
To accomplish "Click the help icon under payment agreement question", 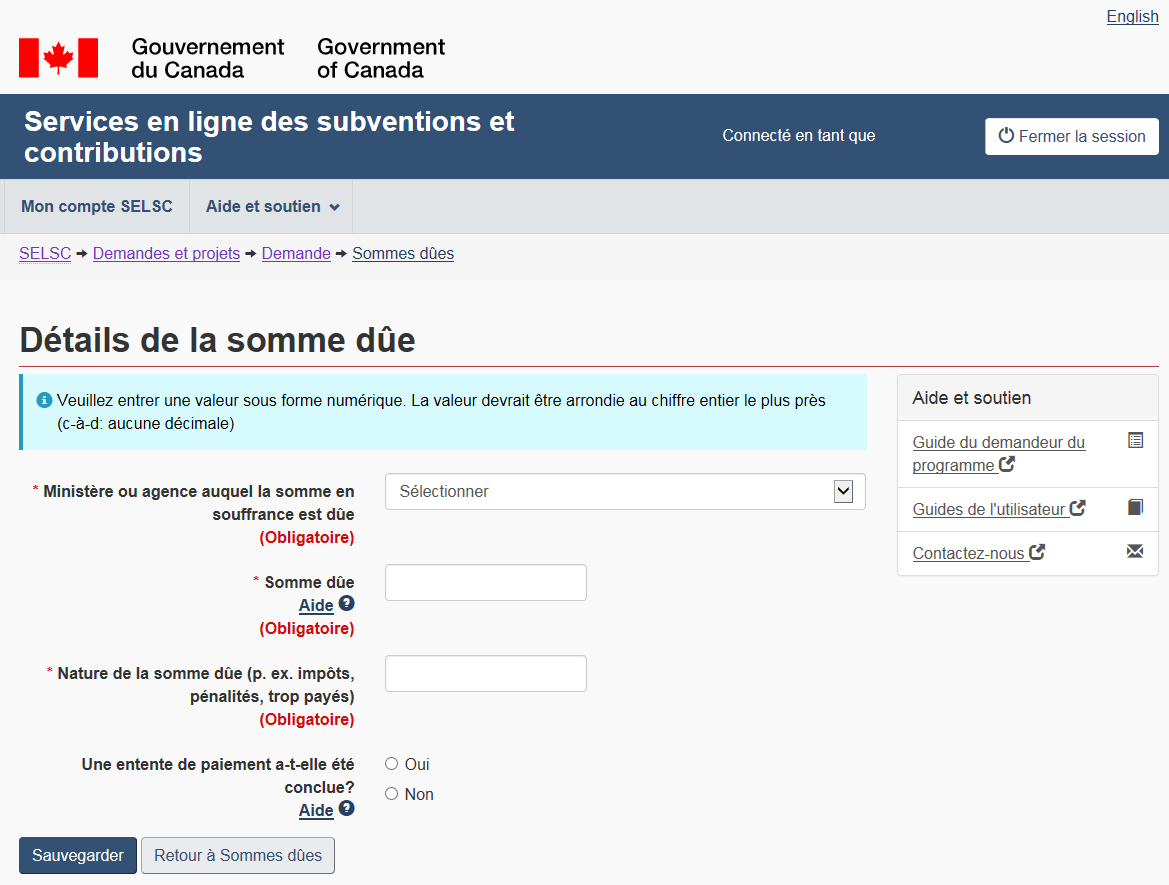I will click(x=346, y=808).
